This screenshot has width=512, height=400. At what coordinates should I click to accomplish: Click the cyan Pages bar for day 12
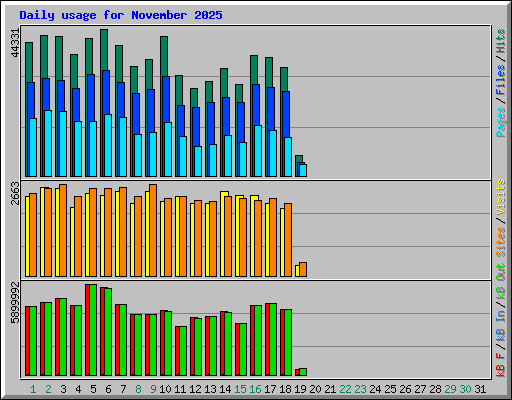[x=198, y=161]
